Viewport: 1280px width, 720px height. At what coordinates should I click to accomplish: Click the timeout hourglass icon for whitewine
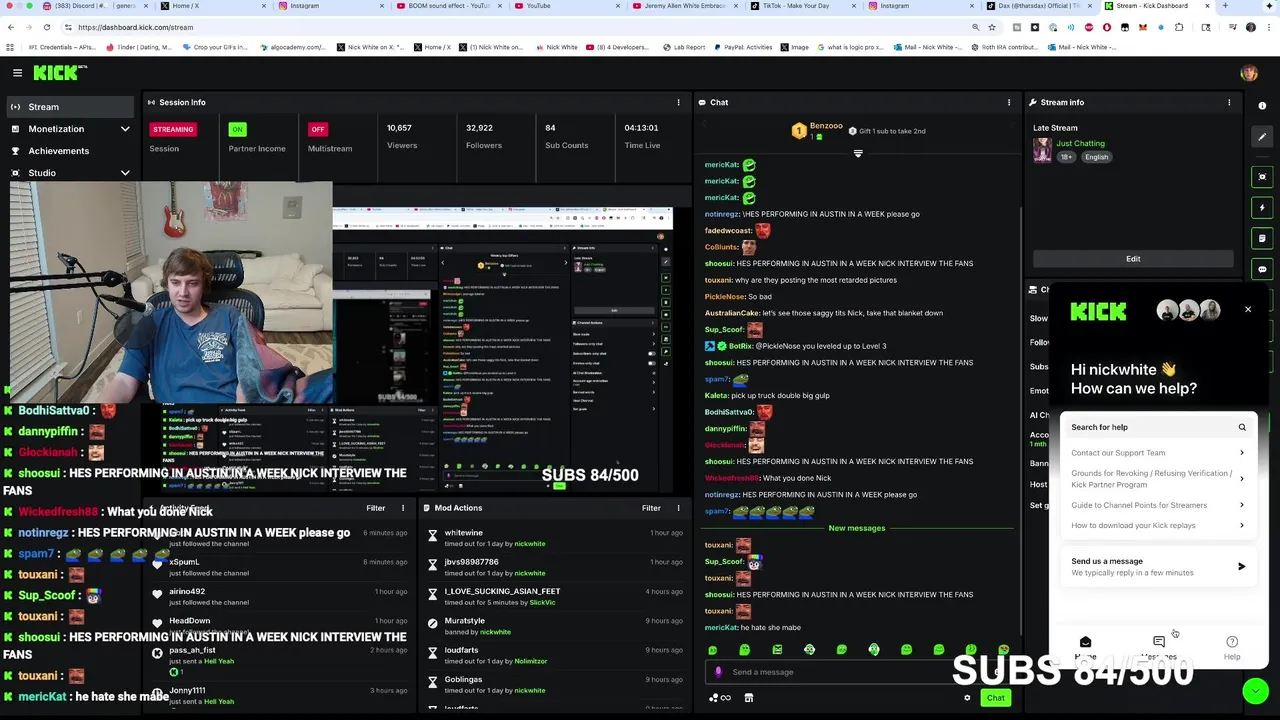[432, 537]
